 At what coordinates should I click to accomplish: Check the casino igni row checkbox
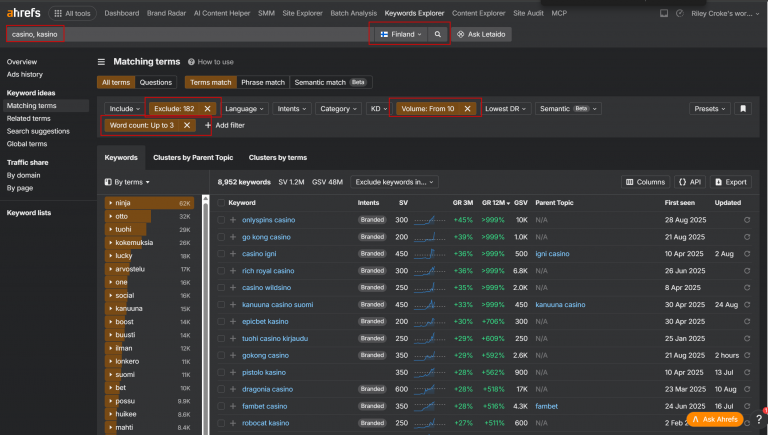[221, 254]
